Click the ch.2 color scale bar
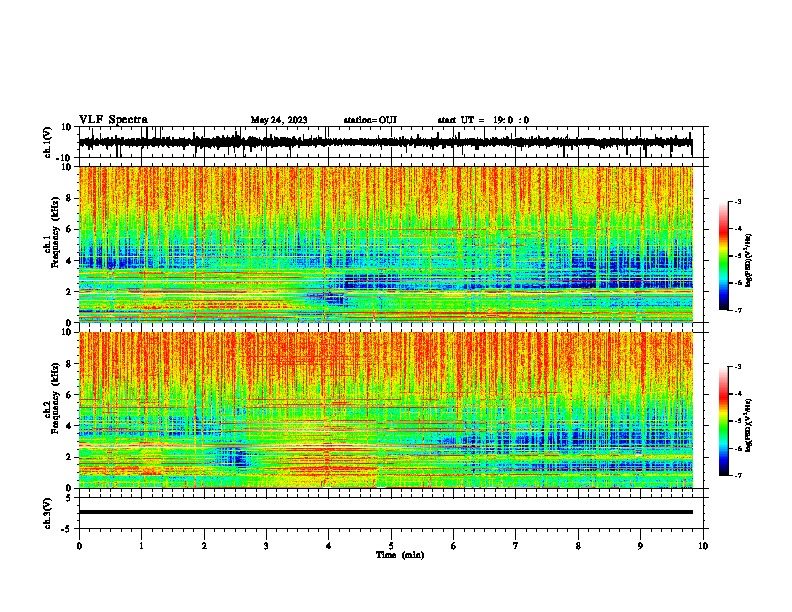This screenshot has height=612, width=792. 724,421
